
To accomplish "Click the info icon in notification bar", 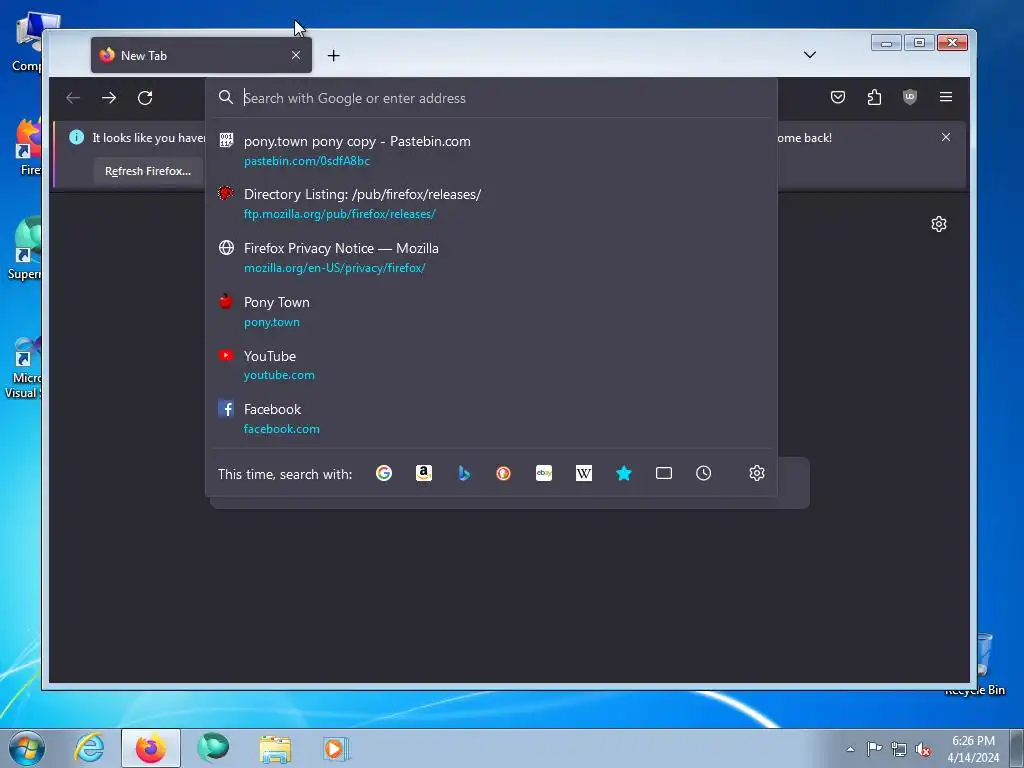I will click(x=76, y=137).
